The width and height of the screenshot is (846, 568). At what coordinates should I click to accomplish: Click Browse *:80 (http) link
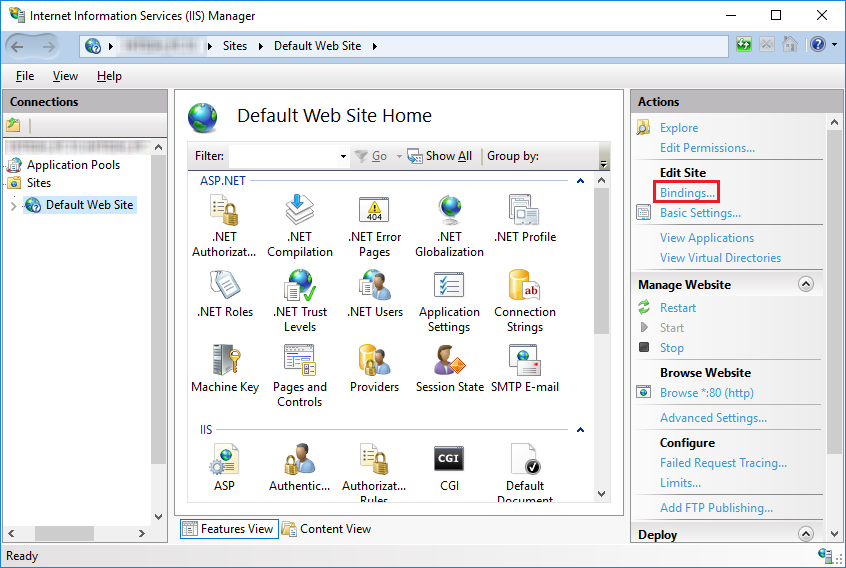(x=707, y=393)
